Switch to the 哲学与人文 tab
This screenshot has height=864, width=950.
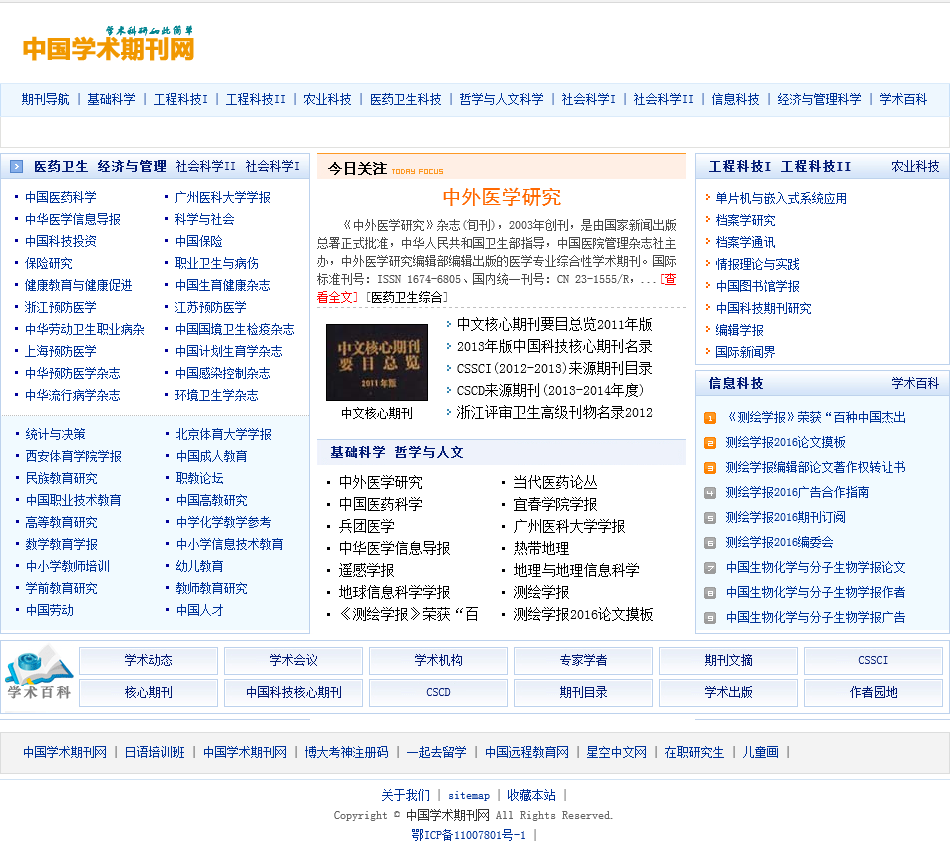pyautogui.click(x=429, y=453)
